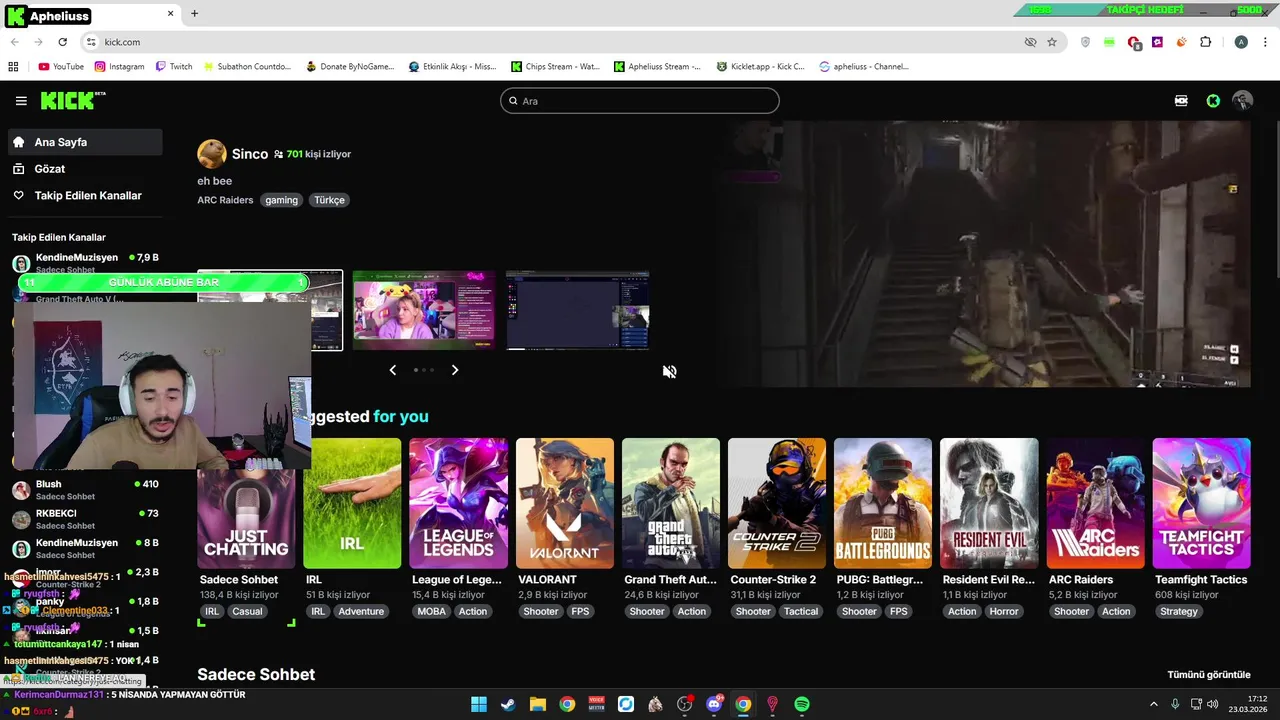Open the Twitch bookmark
The image size is (1280, 720).
tap(174, 67)
